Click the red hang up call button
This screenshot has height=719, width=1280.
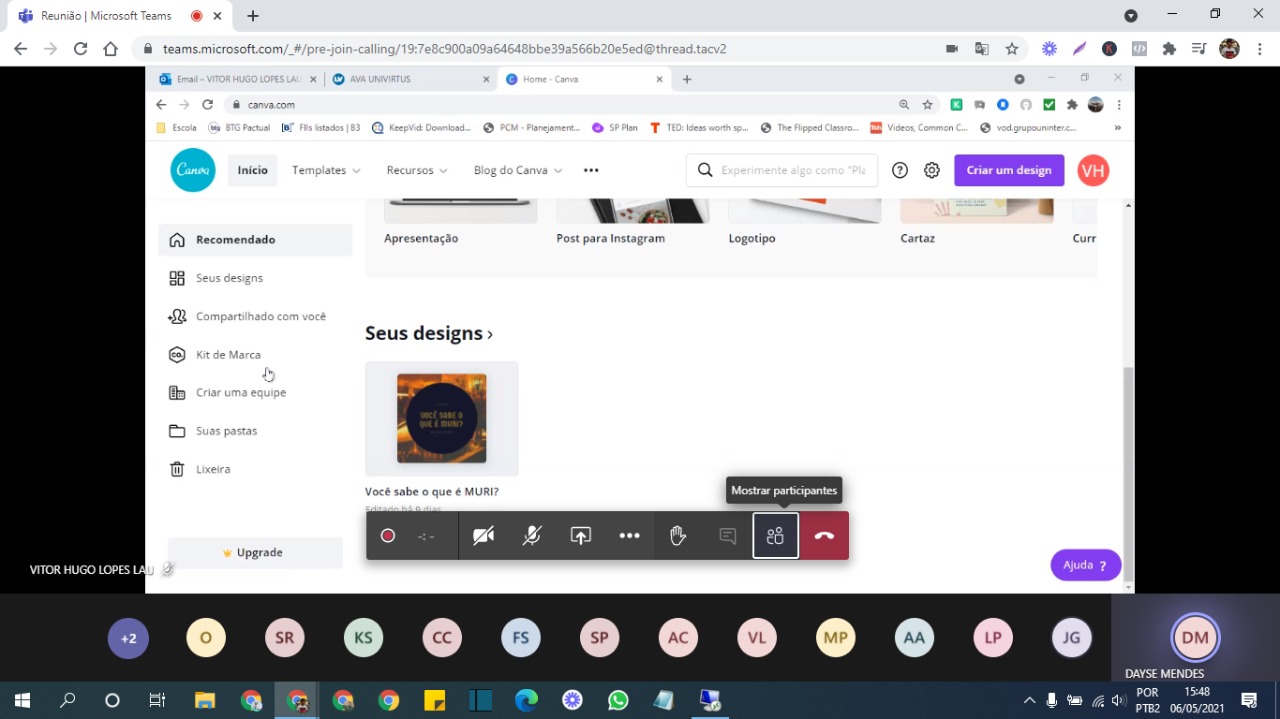824,536
